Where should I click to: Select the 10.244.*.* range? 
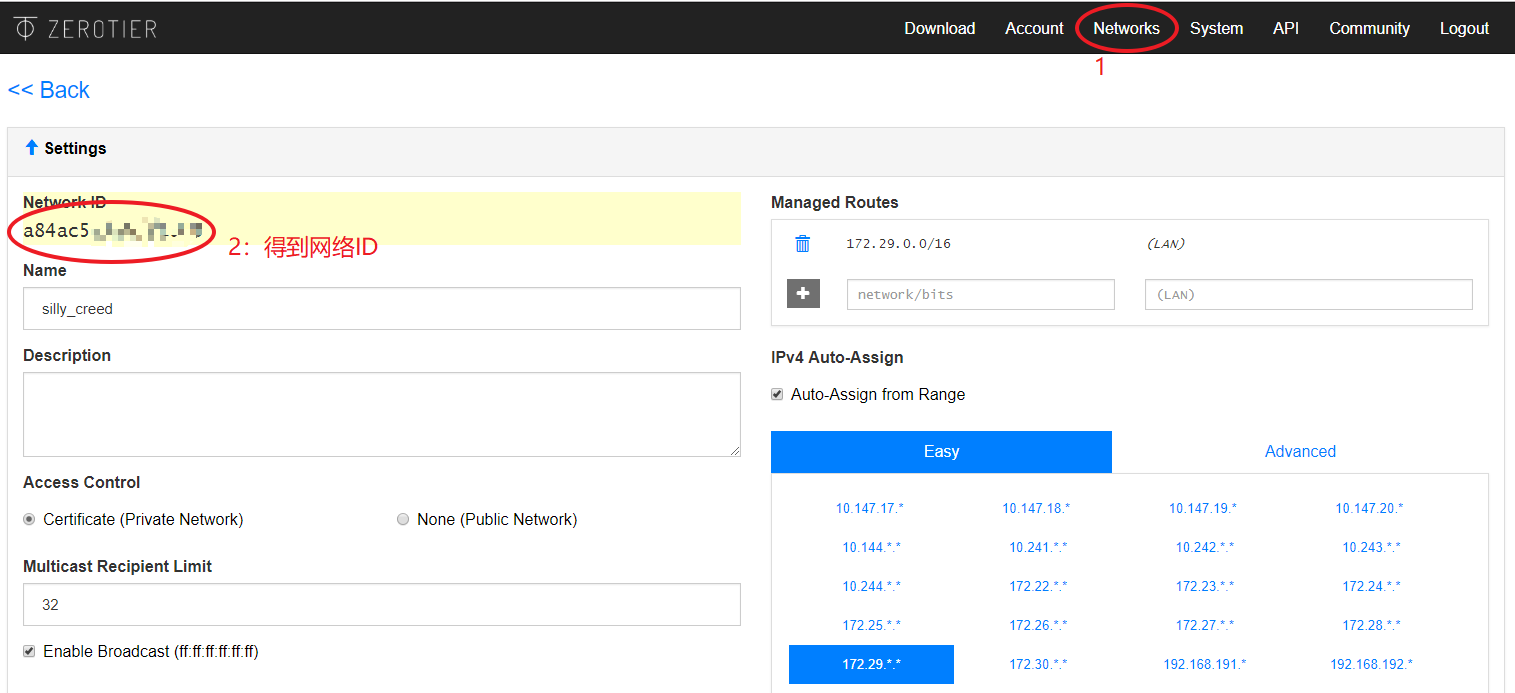coord(871,586)
